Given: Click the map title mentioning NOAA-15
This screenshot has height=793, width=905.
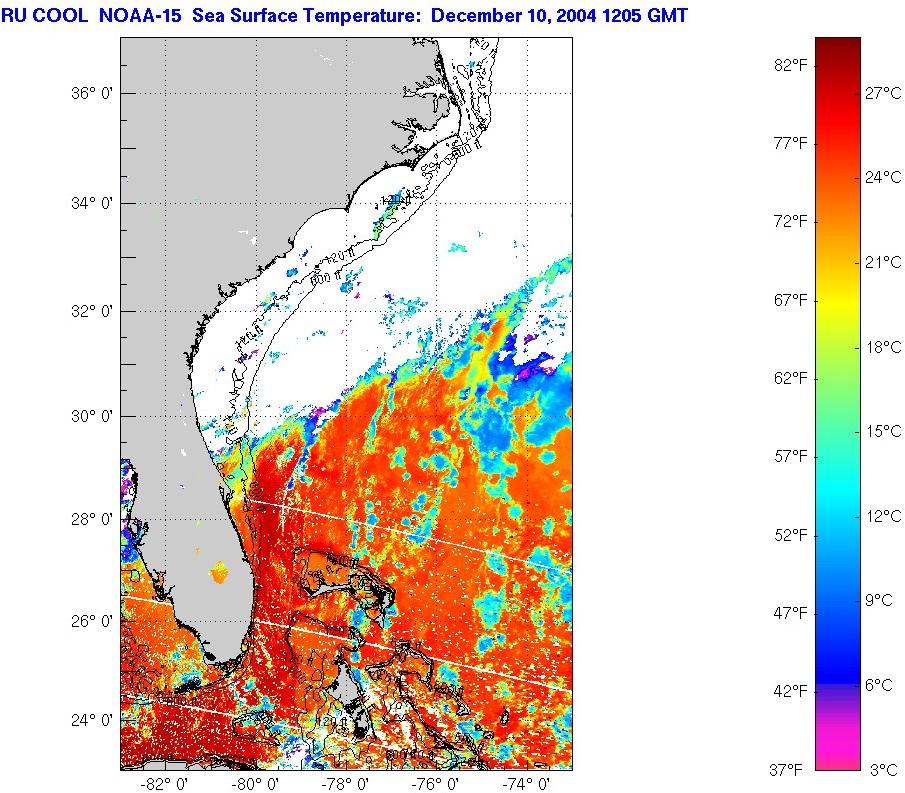Looking at the screenshot, I should pyautogui.click(x=345, y=16).
